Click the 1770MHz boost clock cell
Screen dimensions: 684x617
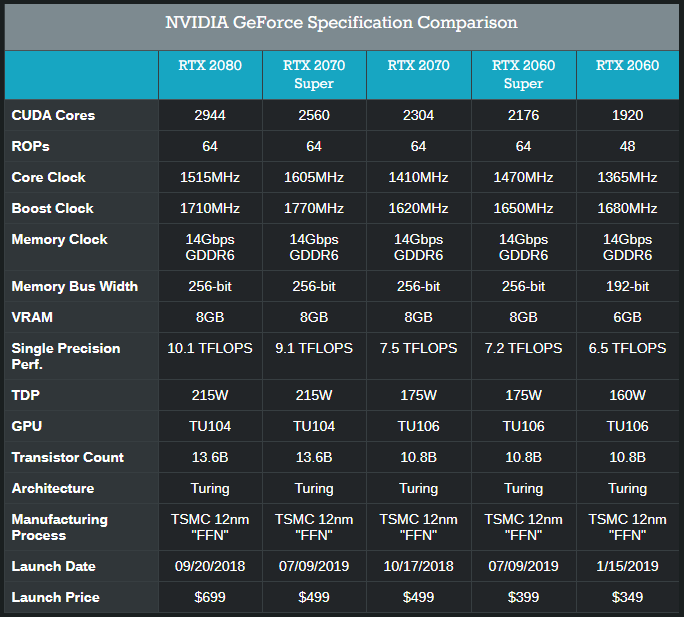click(314, 208)
